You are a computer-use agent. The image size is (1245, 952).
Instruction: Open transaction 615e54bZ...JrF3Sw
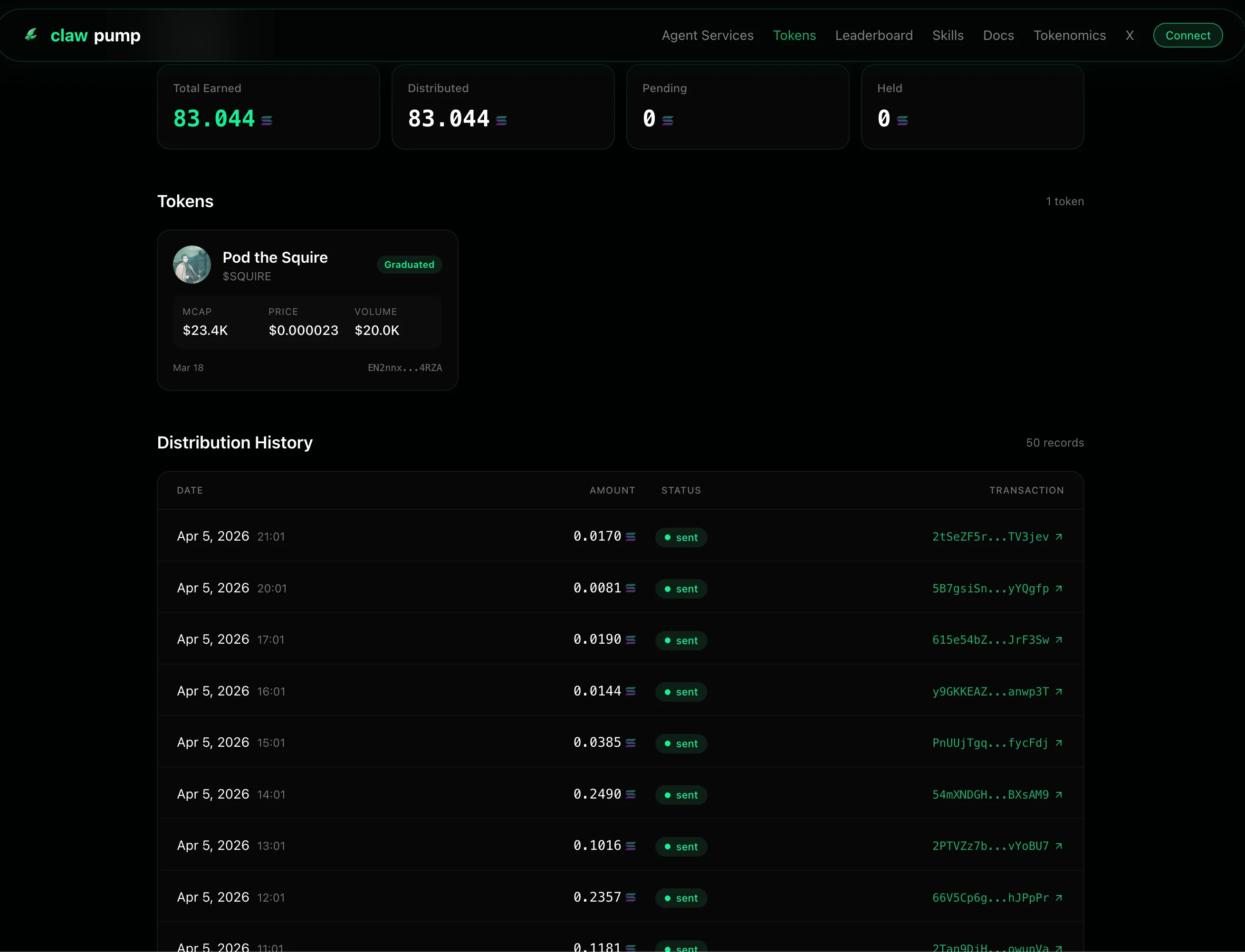pyautogui.click(x=990, y=640)
